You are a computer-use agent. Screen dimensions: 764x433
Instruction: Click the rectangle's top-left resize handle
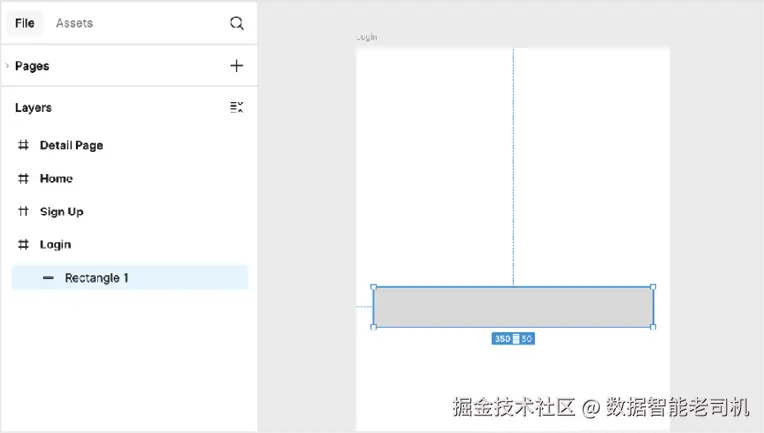pyautogui.click(x=374, y=287)
